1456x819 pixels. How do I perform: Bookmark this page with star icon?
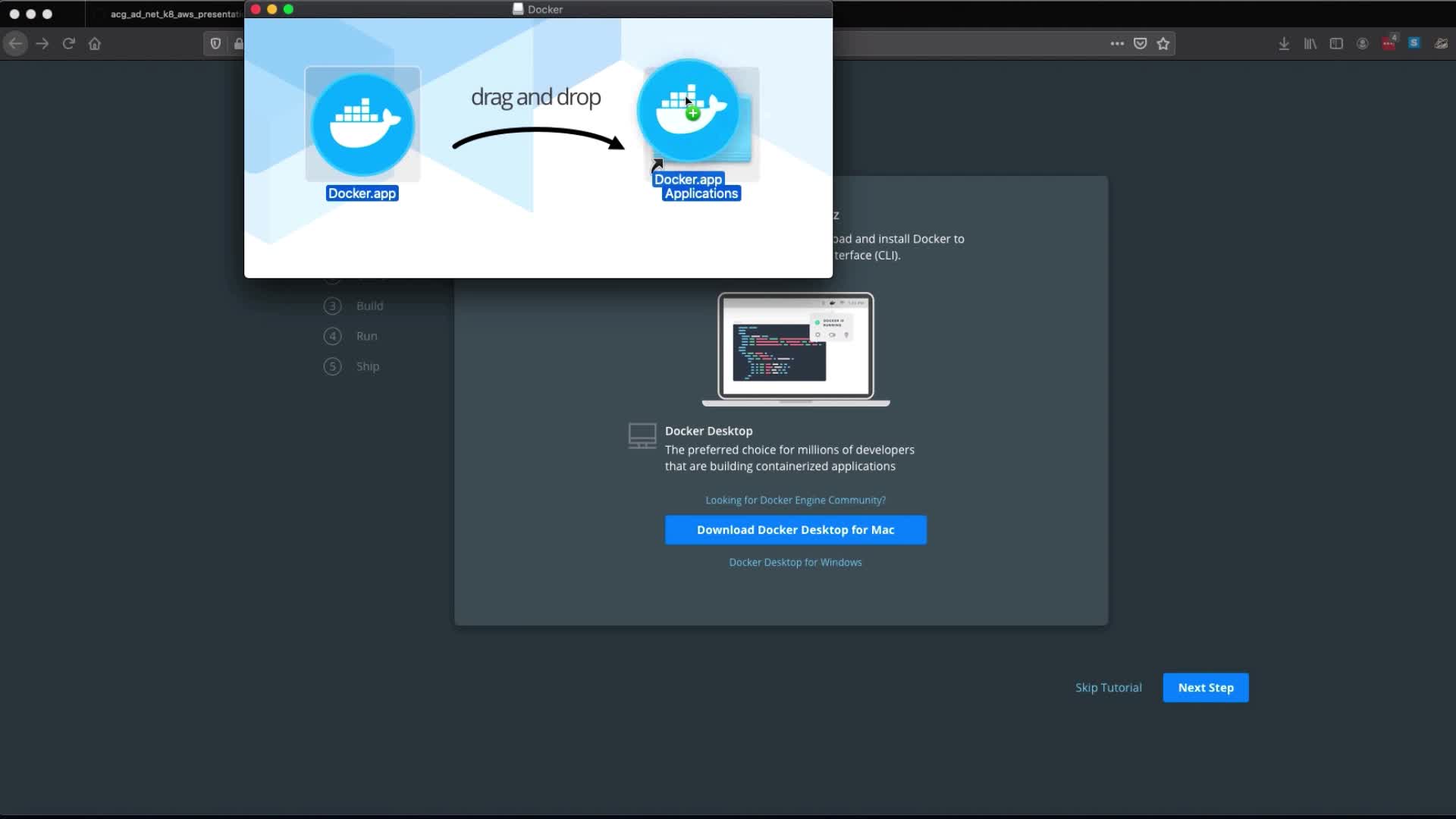pos(1163,44)
